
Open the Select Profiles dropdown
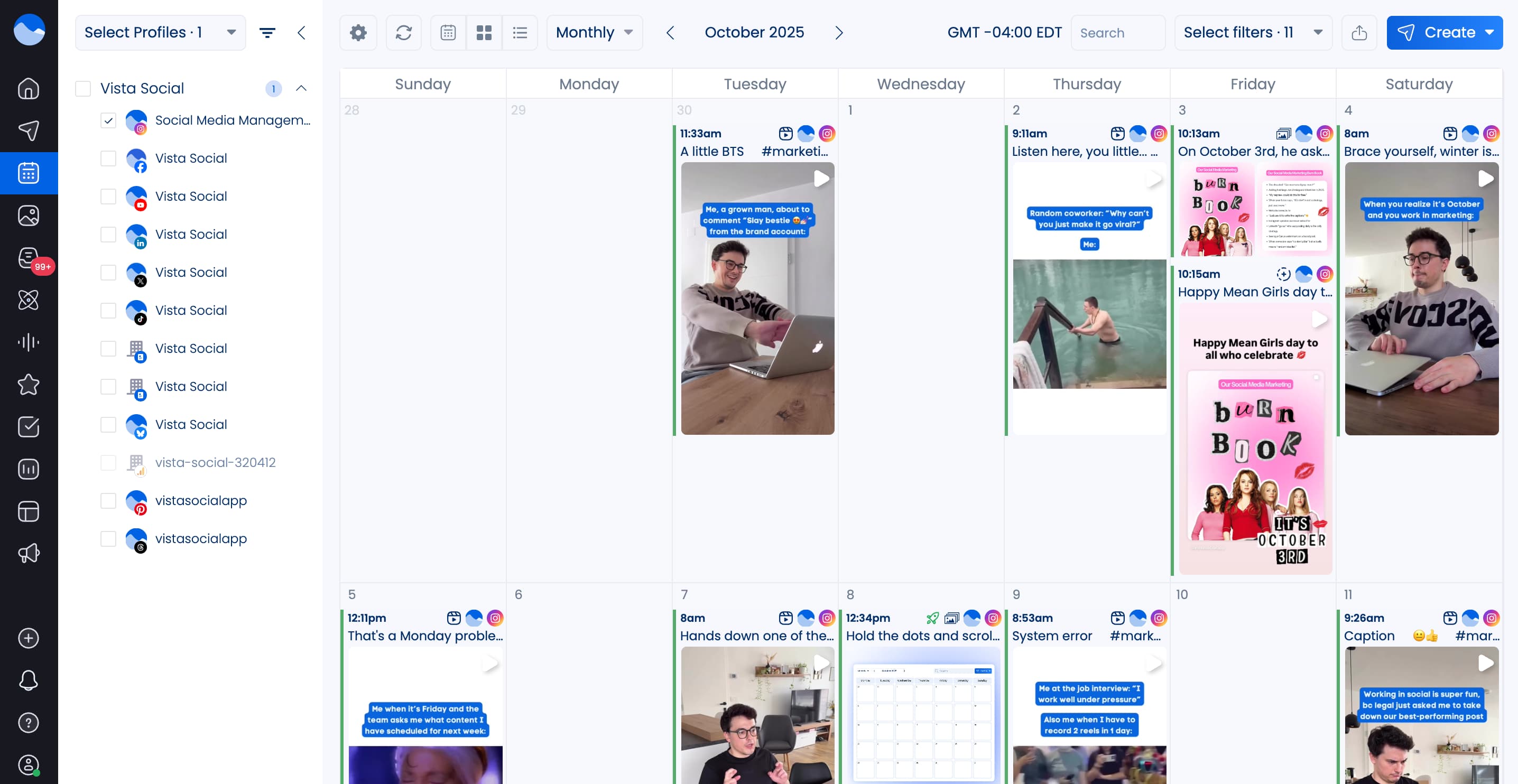coord(160,32)
